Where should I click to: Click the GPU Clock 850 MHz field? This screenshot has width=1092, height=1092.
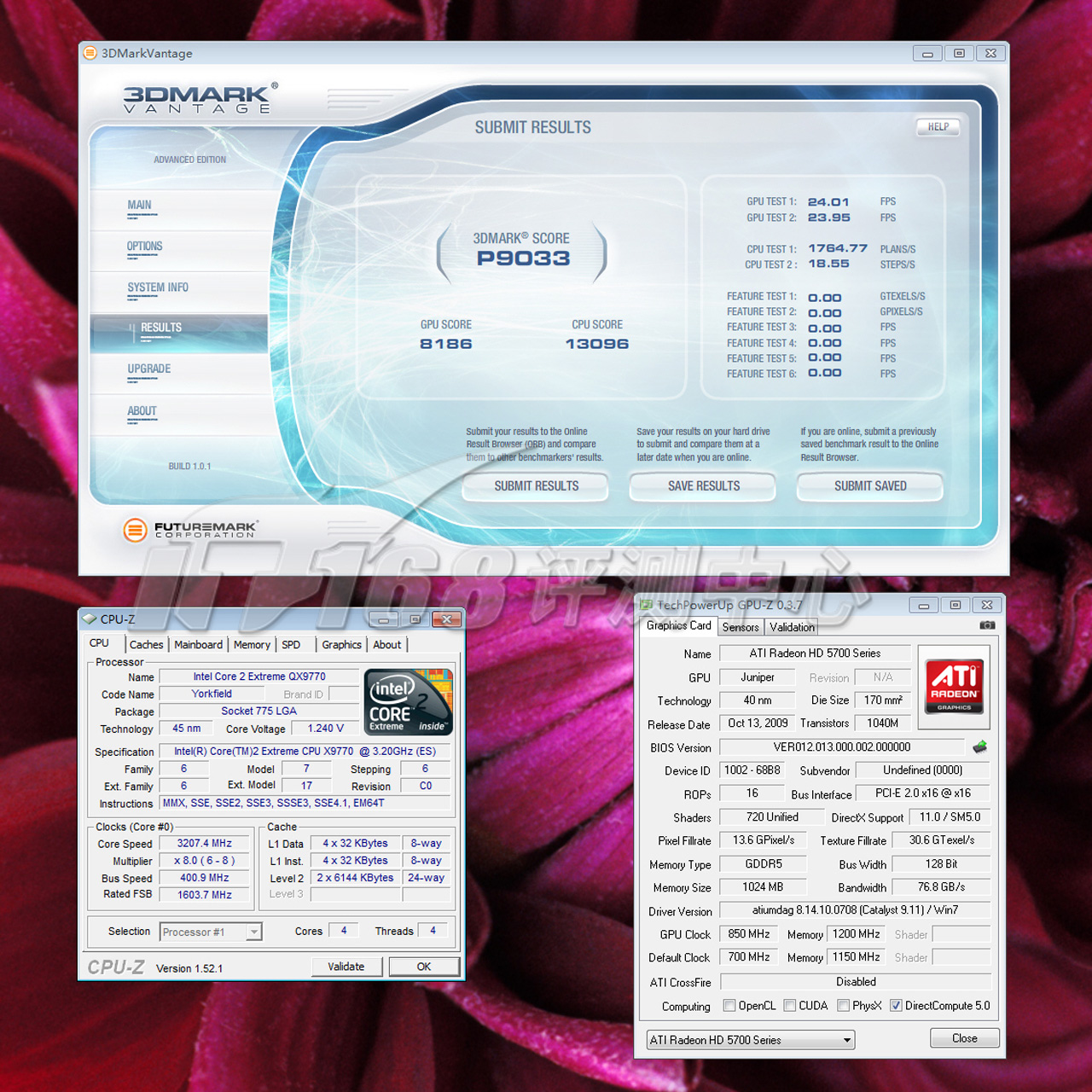(x=749, y=934)
